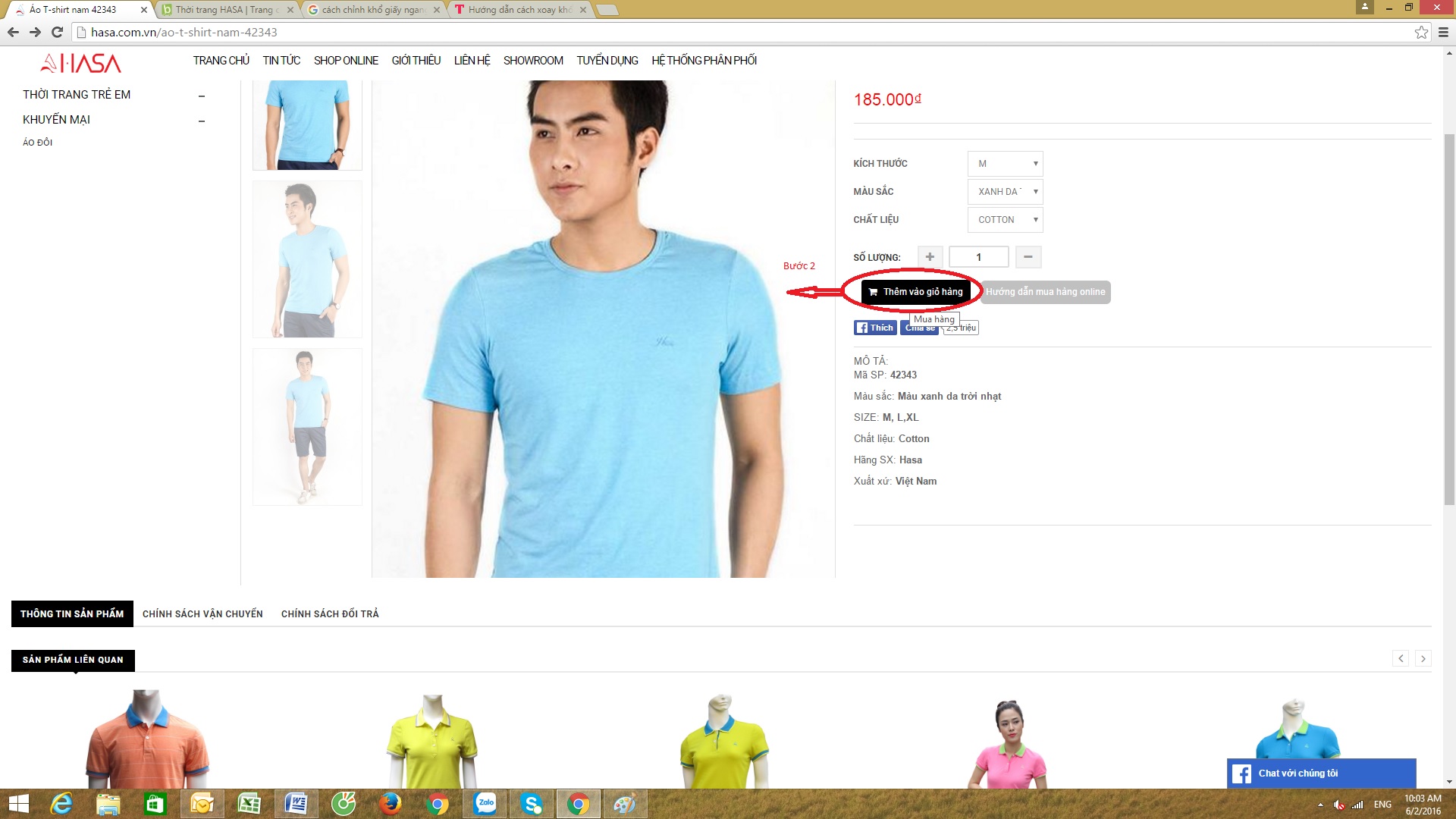Select full-body standing thumbnail image
This screenshot has height=819, width=1456.
click(307, 427)
